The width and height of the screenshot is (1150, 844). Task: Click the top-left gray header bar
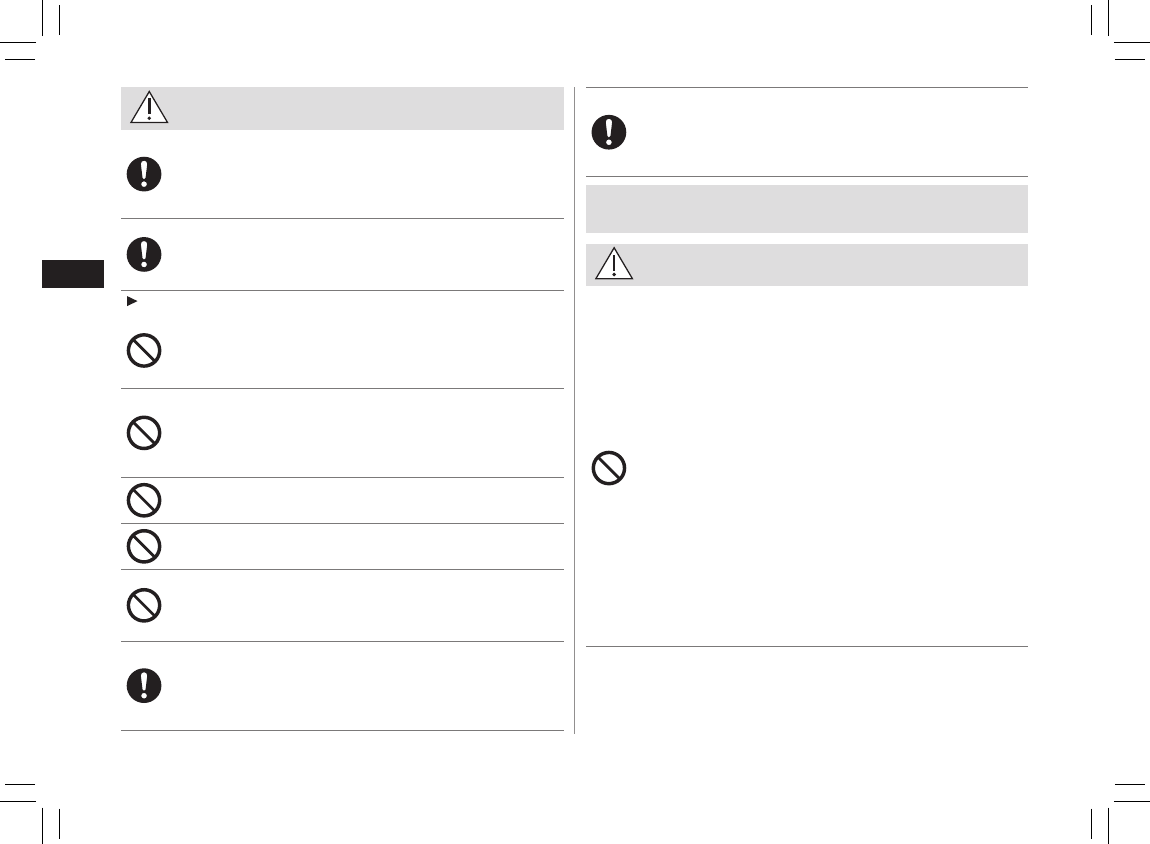click(360, 108)
